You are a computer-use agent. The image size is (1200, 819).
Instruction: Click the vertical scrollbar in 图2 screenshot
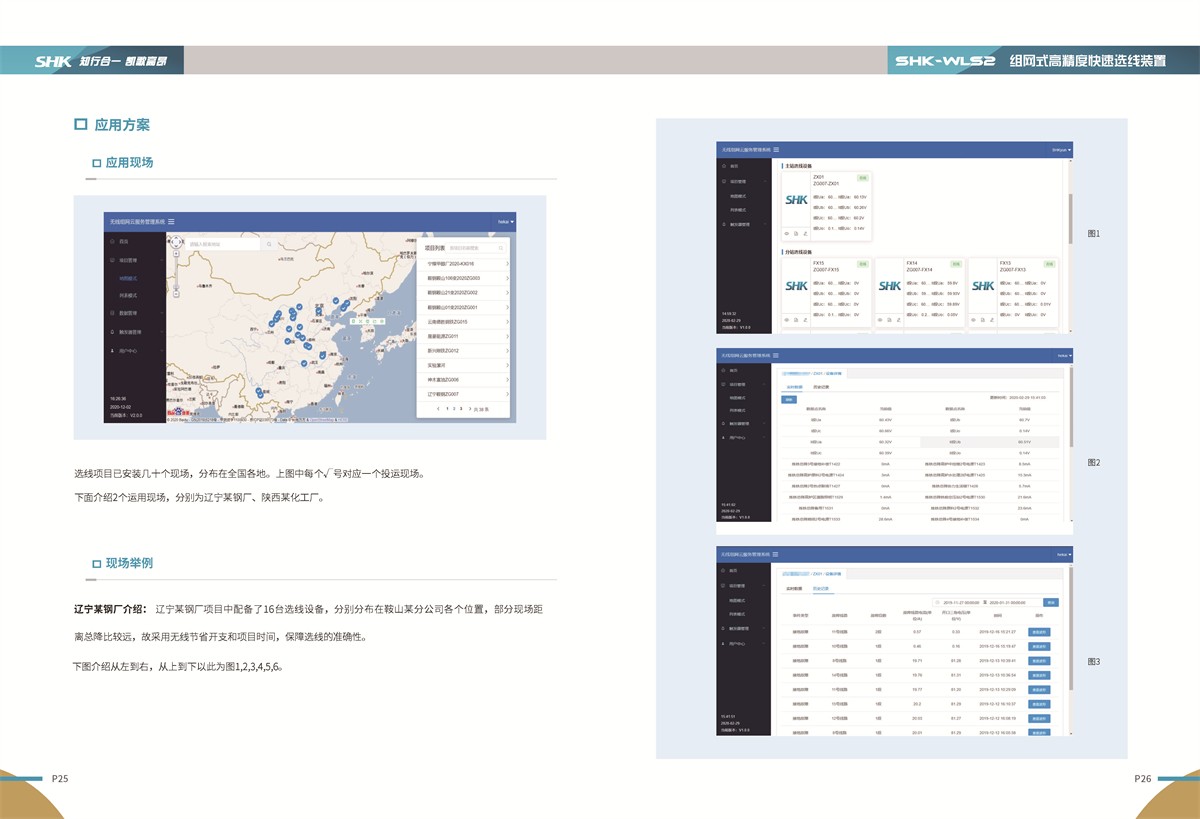(x=1070, y=405)
